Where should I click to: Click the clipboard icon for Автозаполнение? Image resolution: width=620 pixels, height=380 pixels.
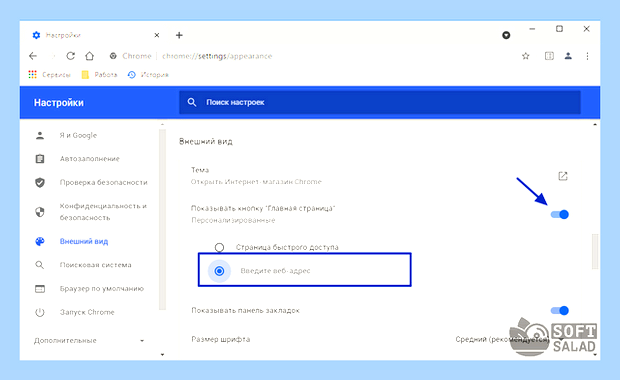tap(40, 159)
